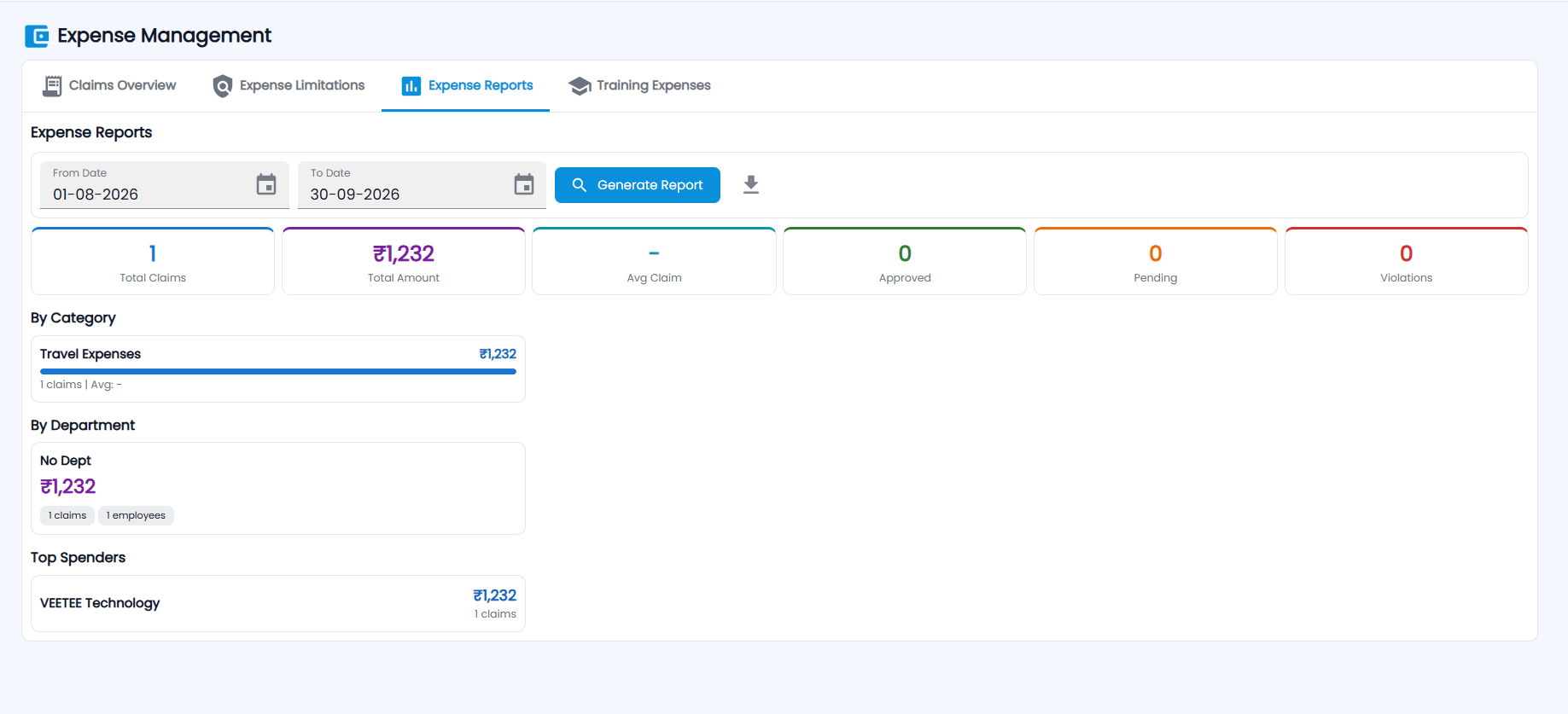Click the Travel Expenses category name
Image resolution: width=1568 pixels, height=714 pixels.
point(90,354)
